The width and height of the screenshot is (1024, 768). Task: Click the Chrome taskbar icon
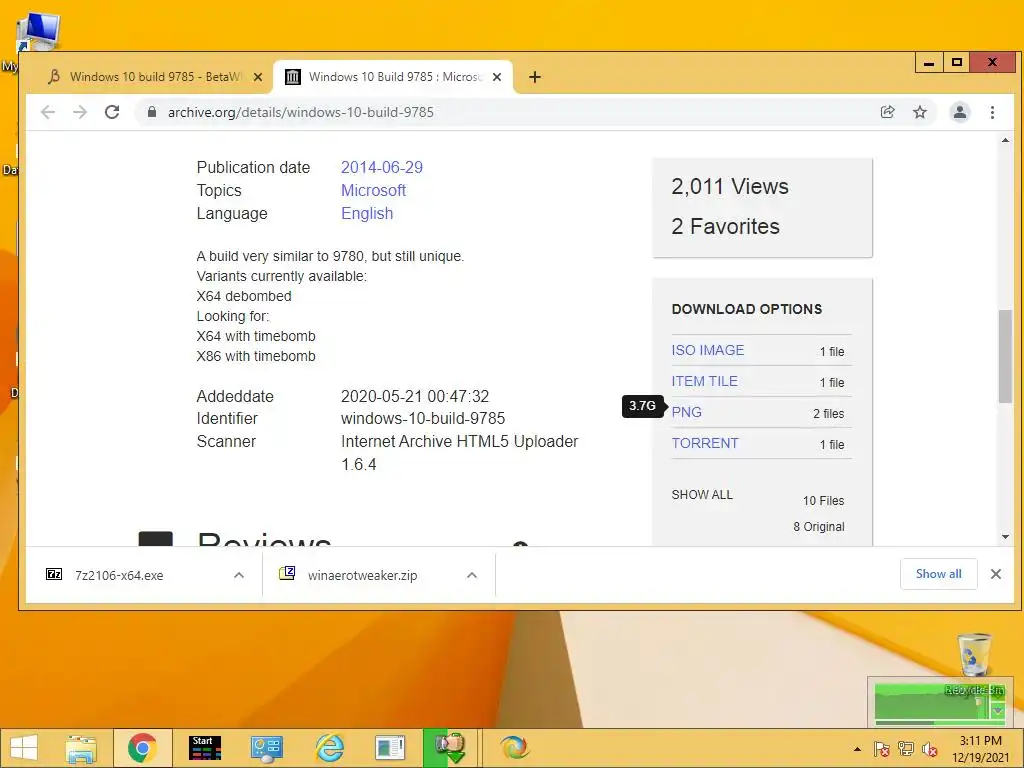click(142, 748)
